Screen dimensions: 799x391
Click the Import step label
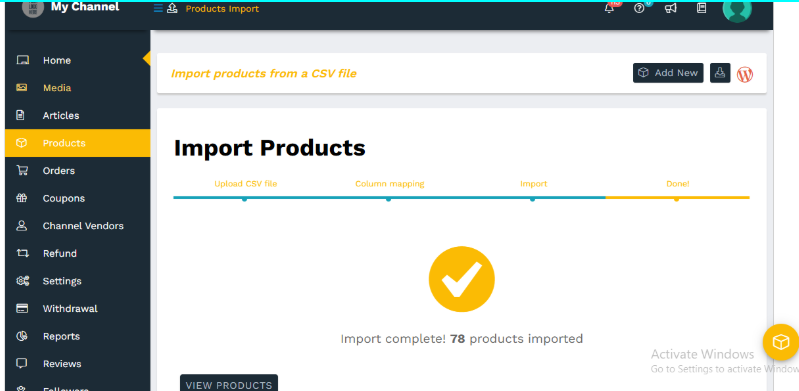pos(534,184)
